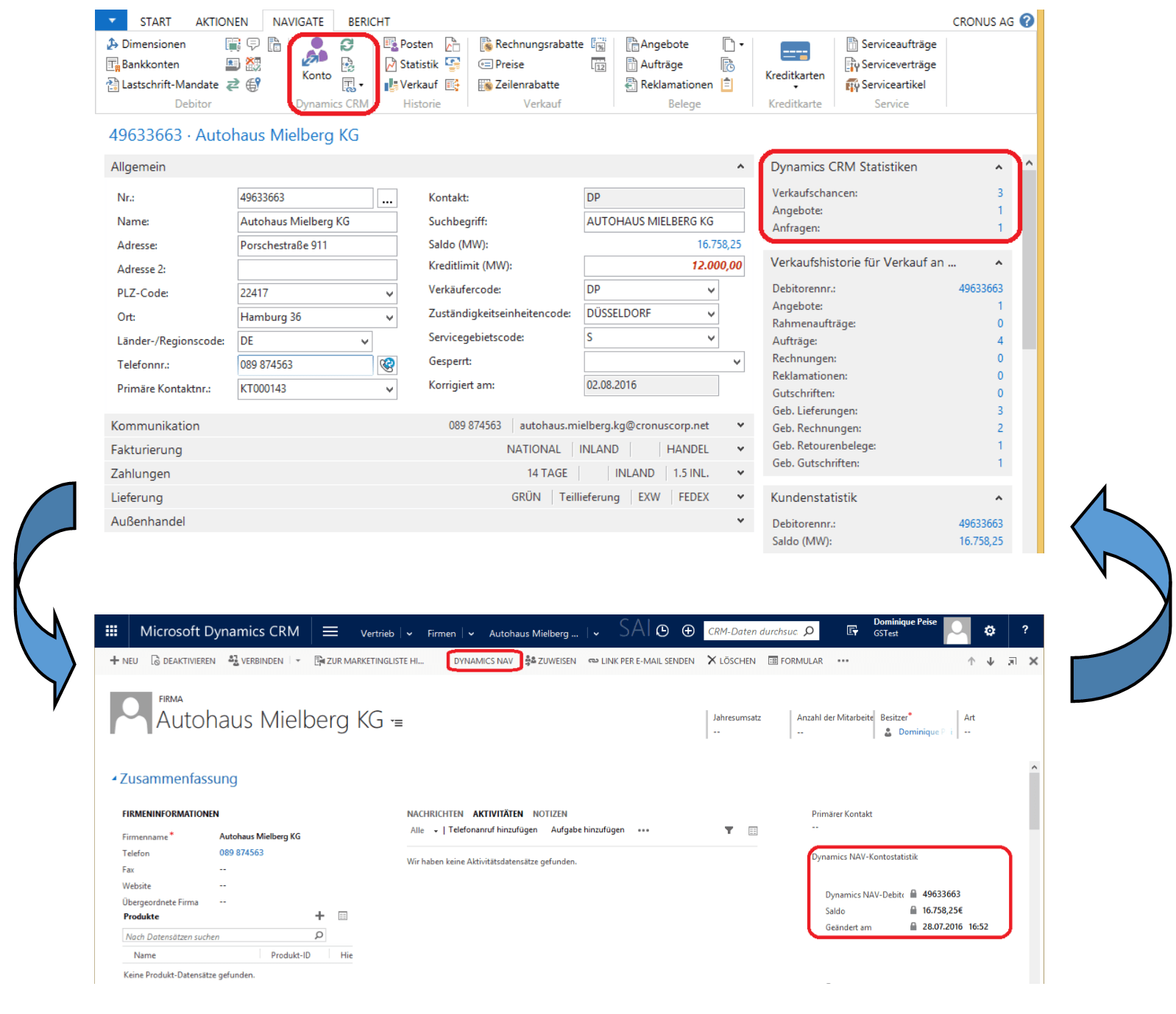Click the Debitorennr. link in Verkaufshistorie factbox
The width and height of the screenshot is (1176, 1014).
click(x=980, y=288)
